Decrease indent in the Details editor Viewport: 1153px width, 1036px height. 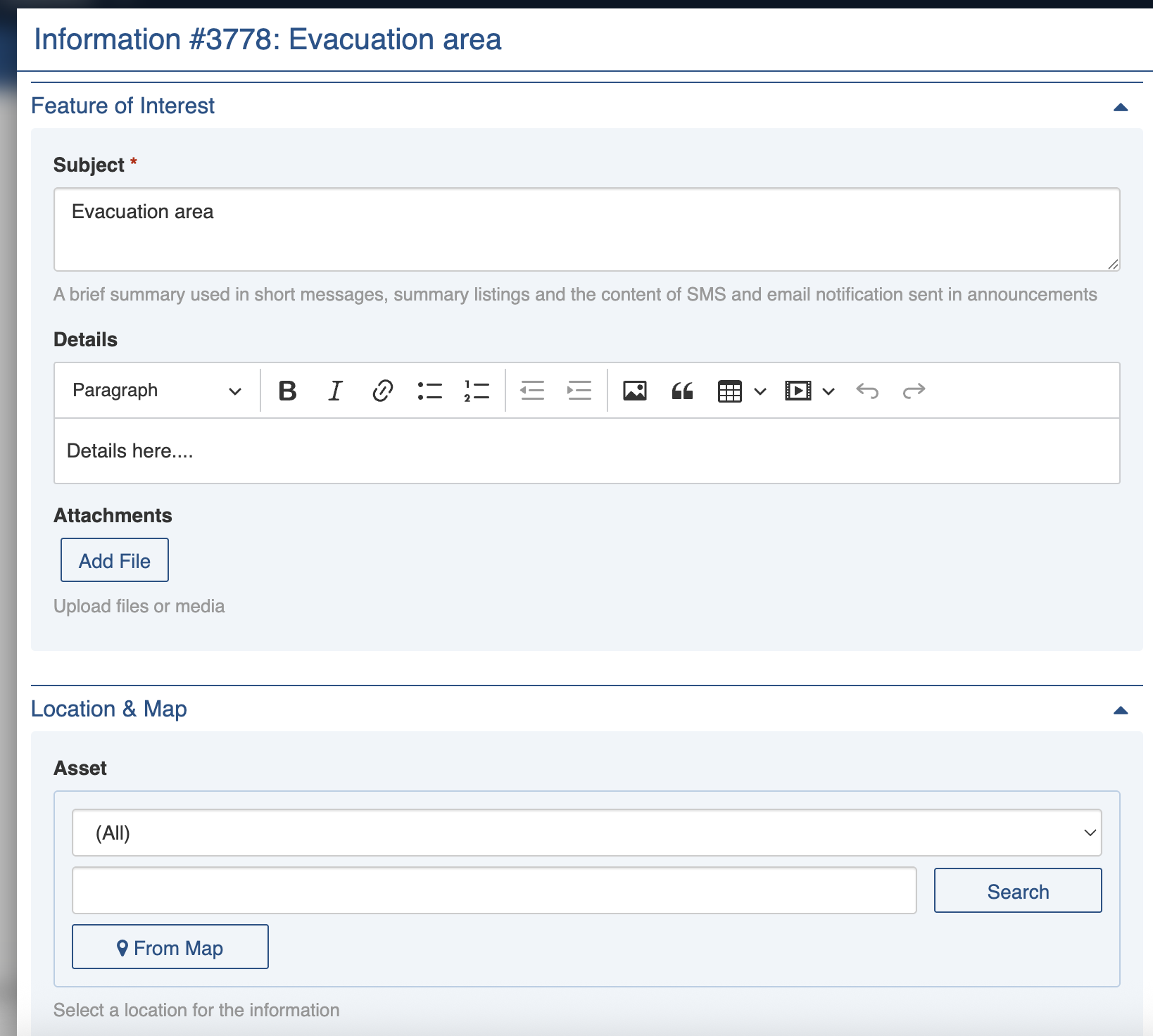(x=532, y=391)
